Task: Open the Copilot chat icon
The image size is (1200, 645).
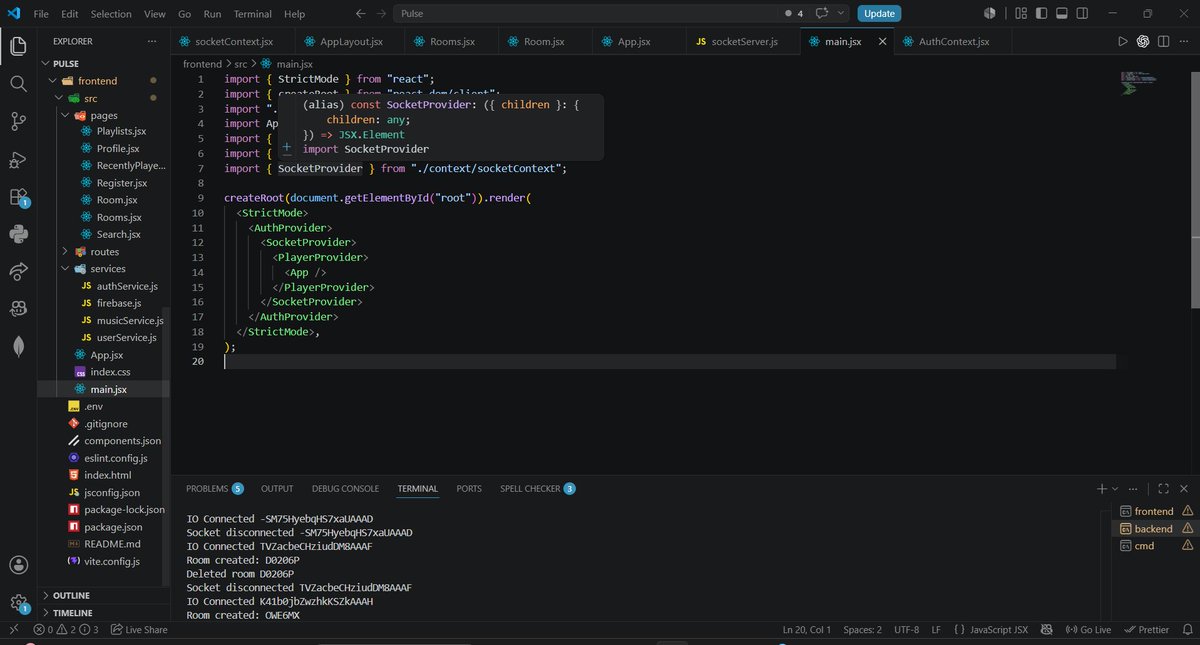Action: (821, 14)
